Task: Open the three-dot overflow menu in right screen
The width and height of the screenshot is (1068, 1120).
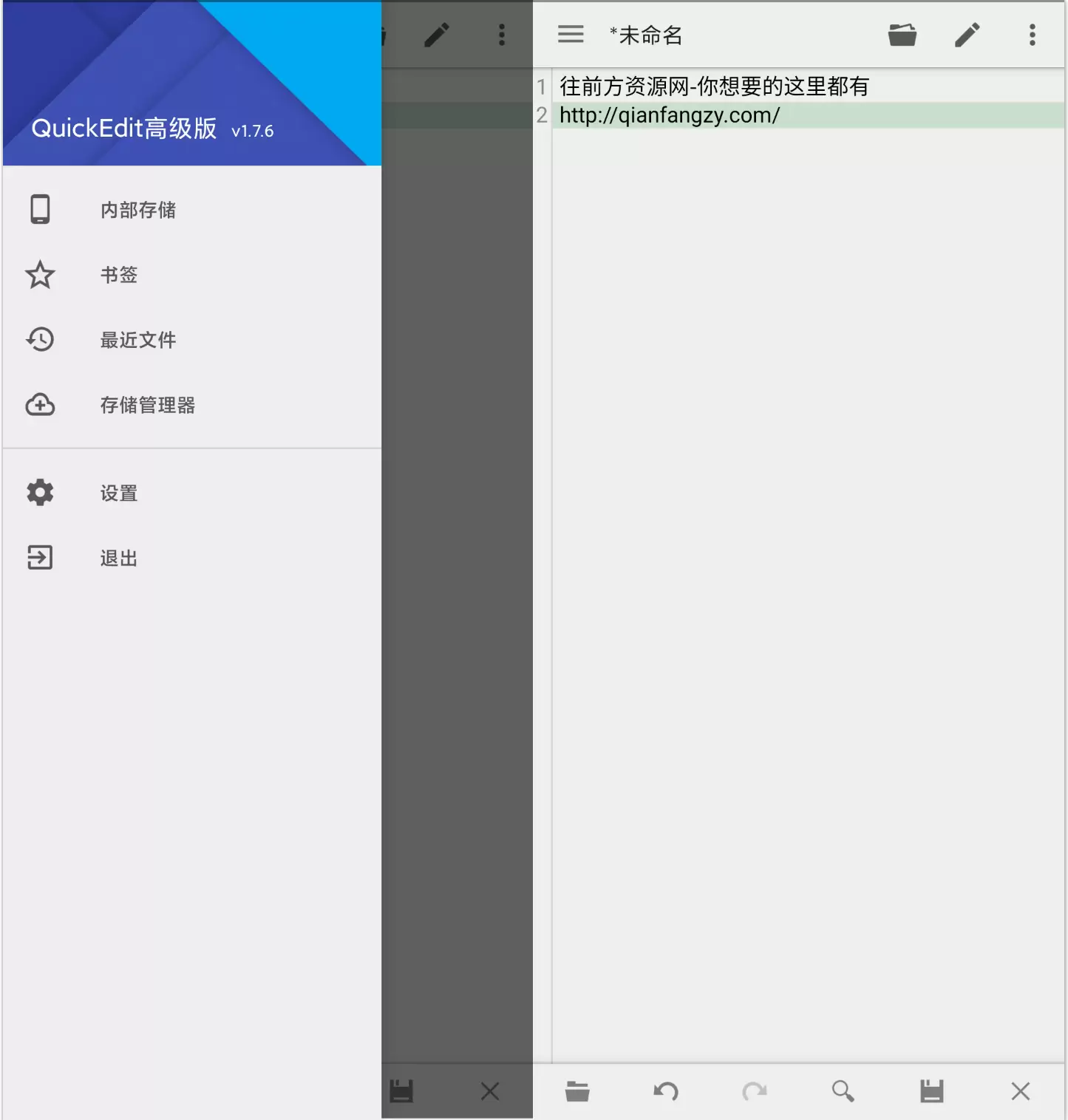Action: (1033, 35)
